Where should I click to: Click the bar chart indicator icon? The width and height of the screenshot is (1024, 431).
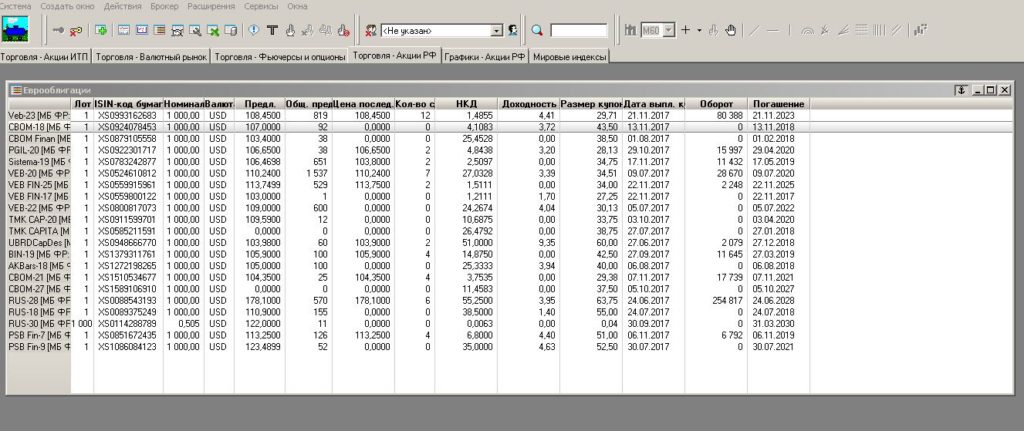coord(921,29)
